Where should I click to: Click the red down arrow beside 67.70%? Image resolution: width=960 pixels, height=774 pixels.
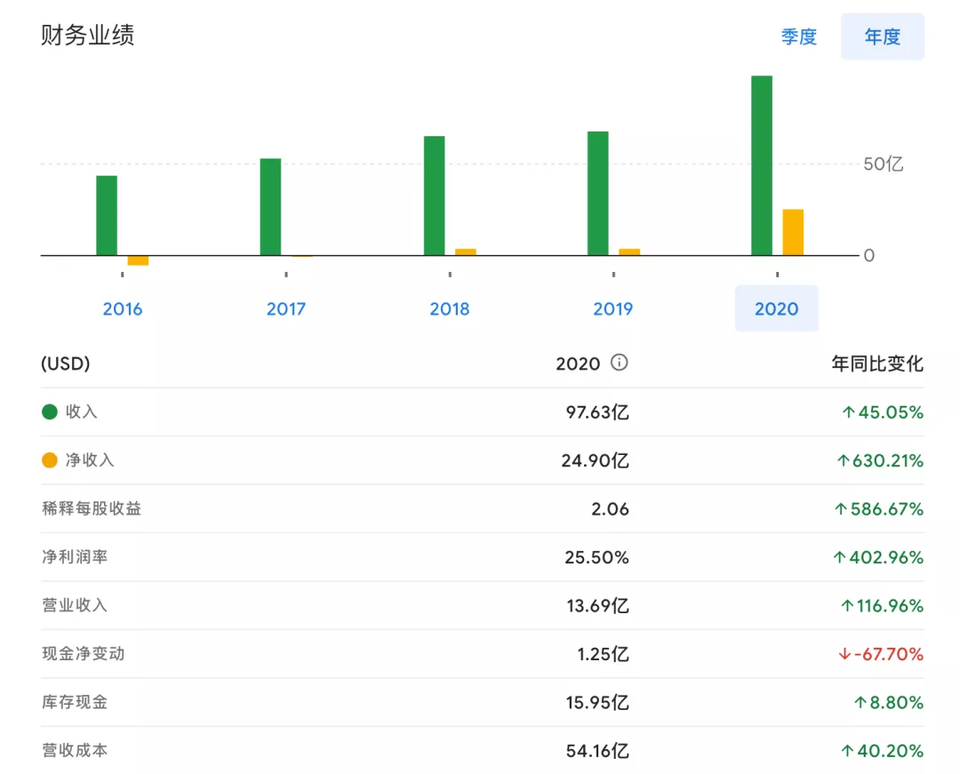[x=844, y=654]
